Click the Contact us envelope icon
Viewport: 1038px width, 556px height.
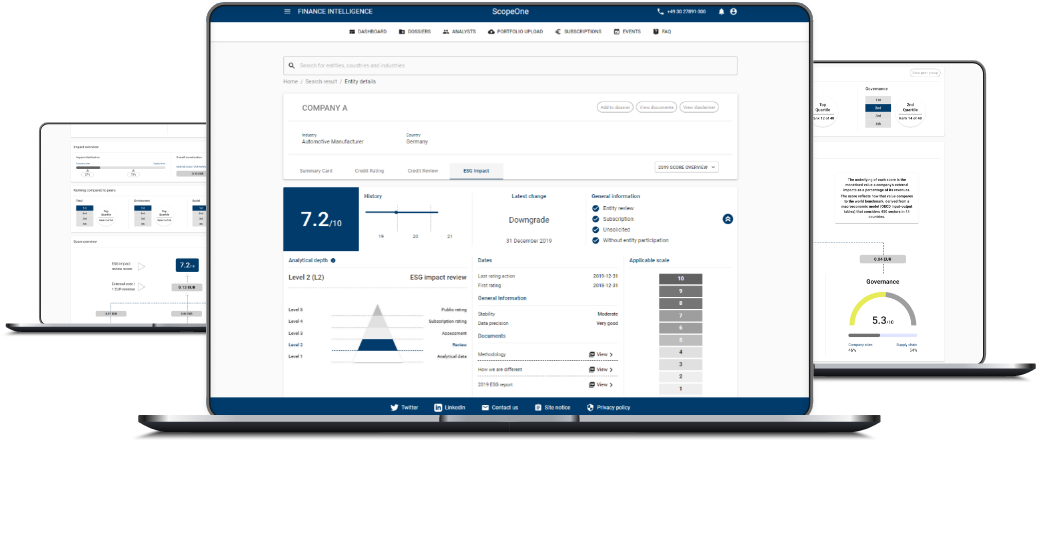[x=485, y=408]
